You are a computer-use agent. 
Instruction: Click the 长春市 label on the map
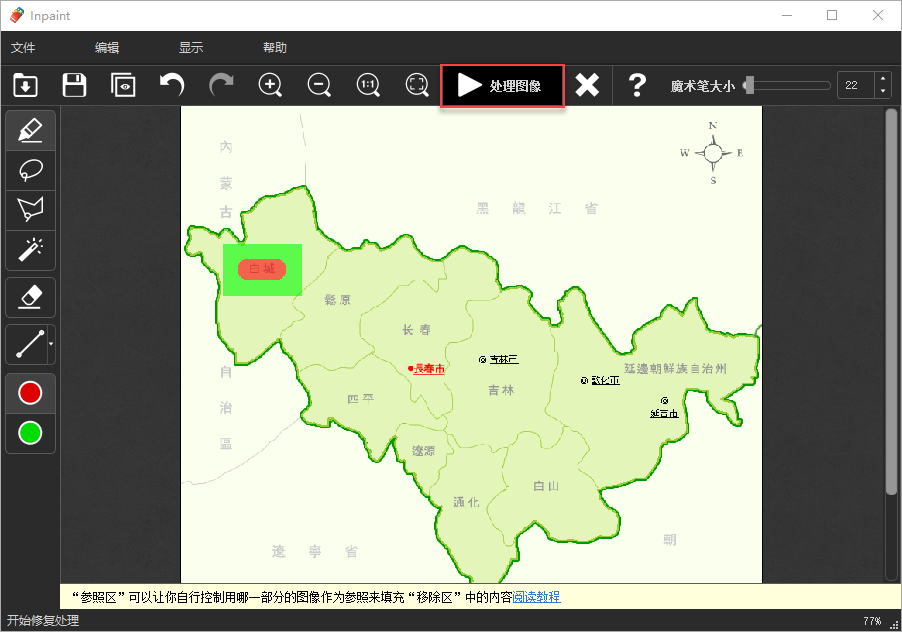click(x=429, y=369)
